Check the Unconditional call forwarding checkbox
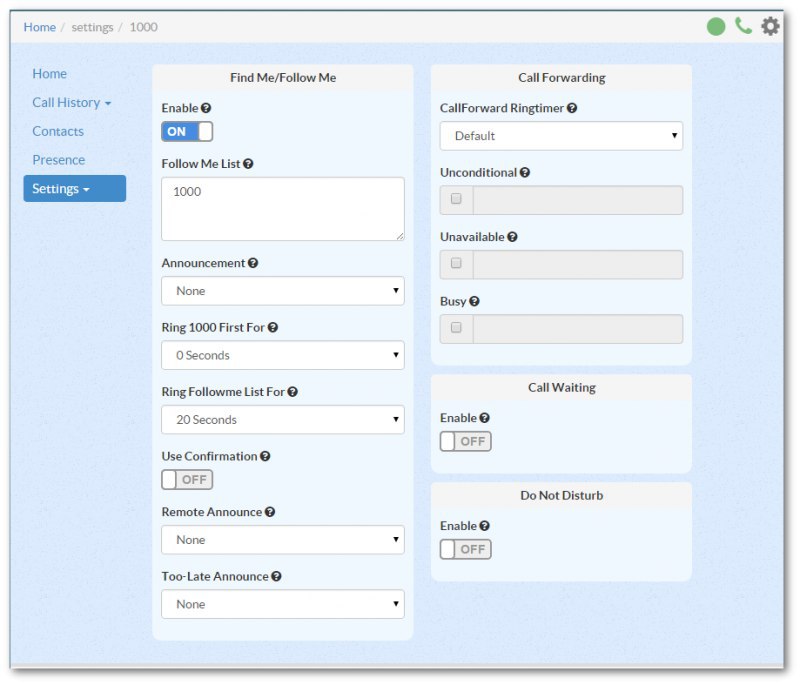Viewport: 800px width, 685px height. pyautogui.click(x=456, y=200)
